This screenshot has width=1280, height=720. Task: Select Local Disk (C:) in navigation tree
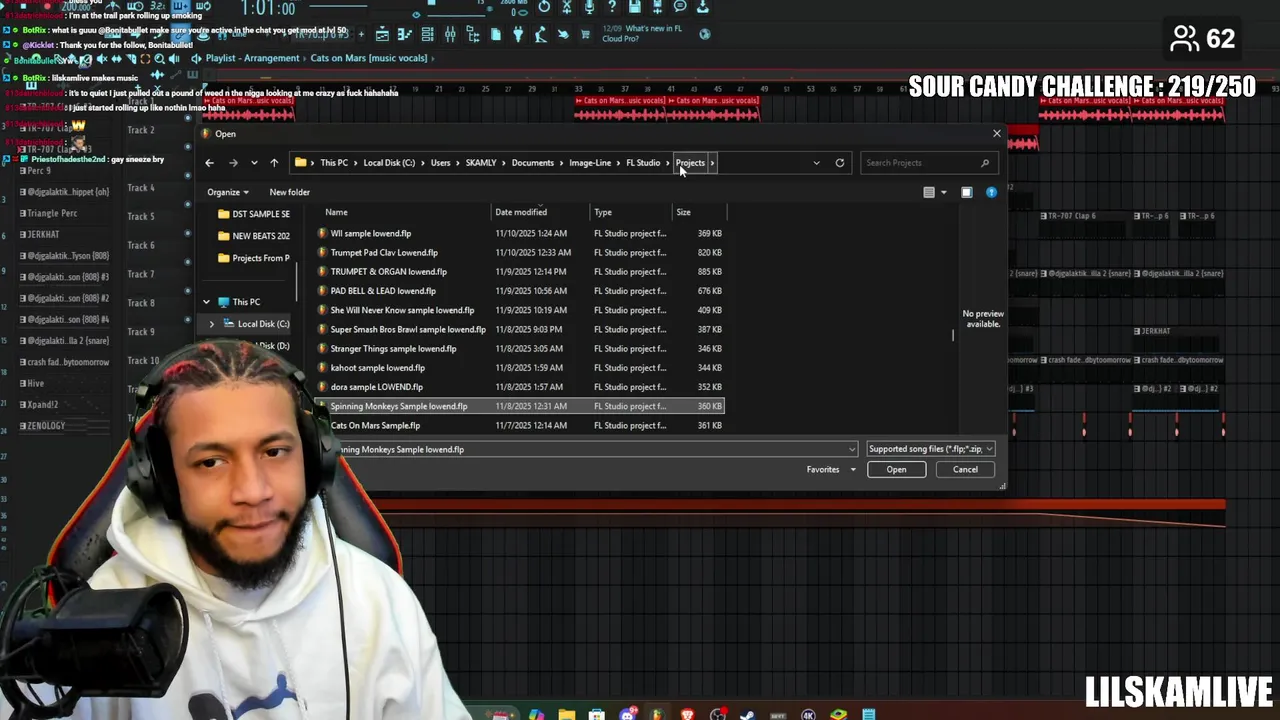(256, 324)
